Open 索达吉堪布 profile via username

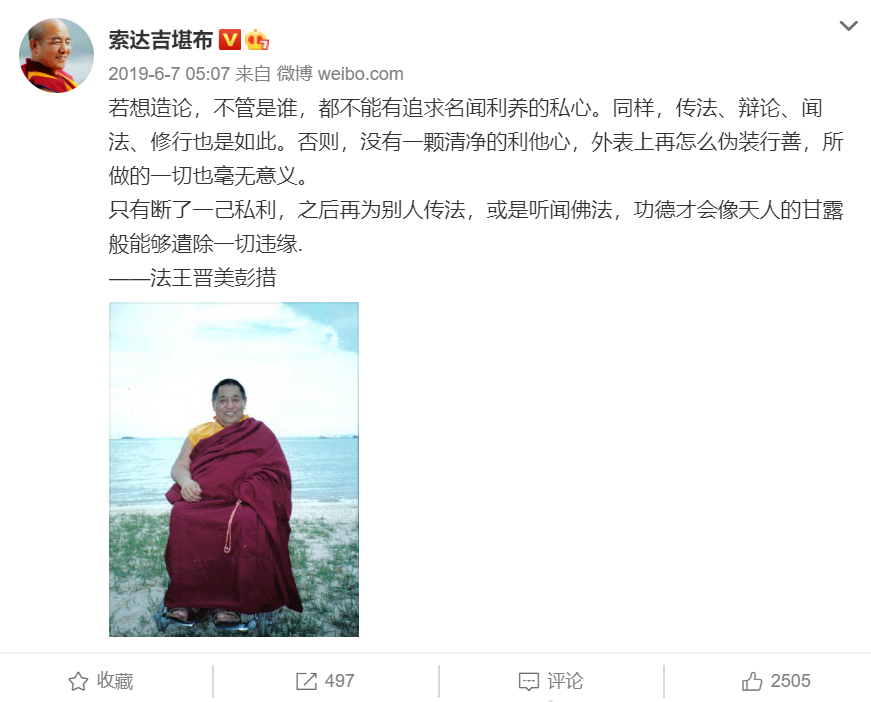click(161, 40)
